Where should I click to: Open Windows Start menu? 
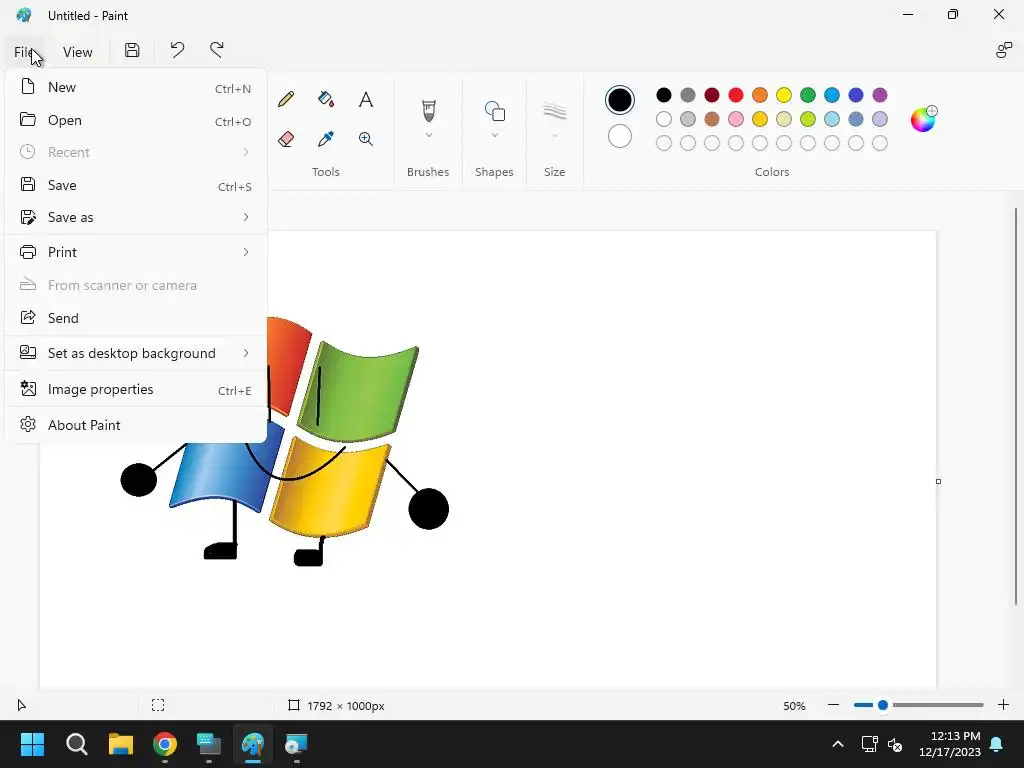tap(32, 744)
